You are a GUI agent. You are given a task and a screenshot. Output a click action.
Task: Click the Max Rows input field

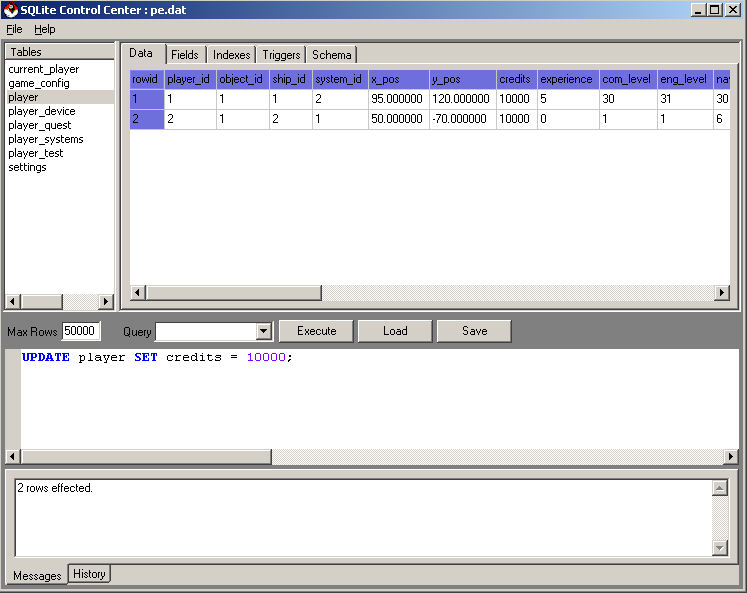click(81, 331)
